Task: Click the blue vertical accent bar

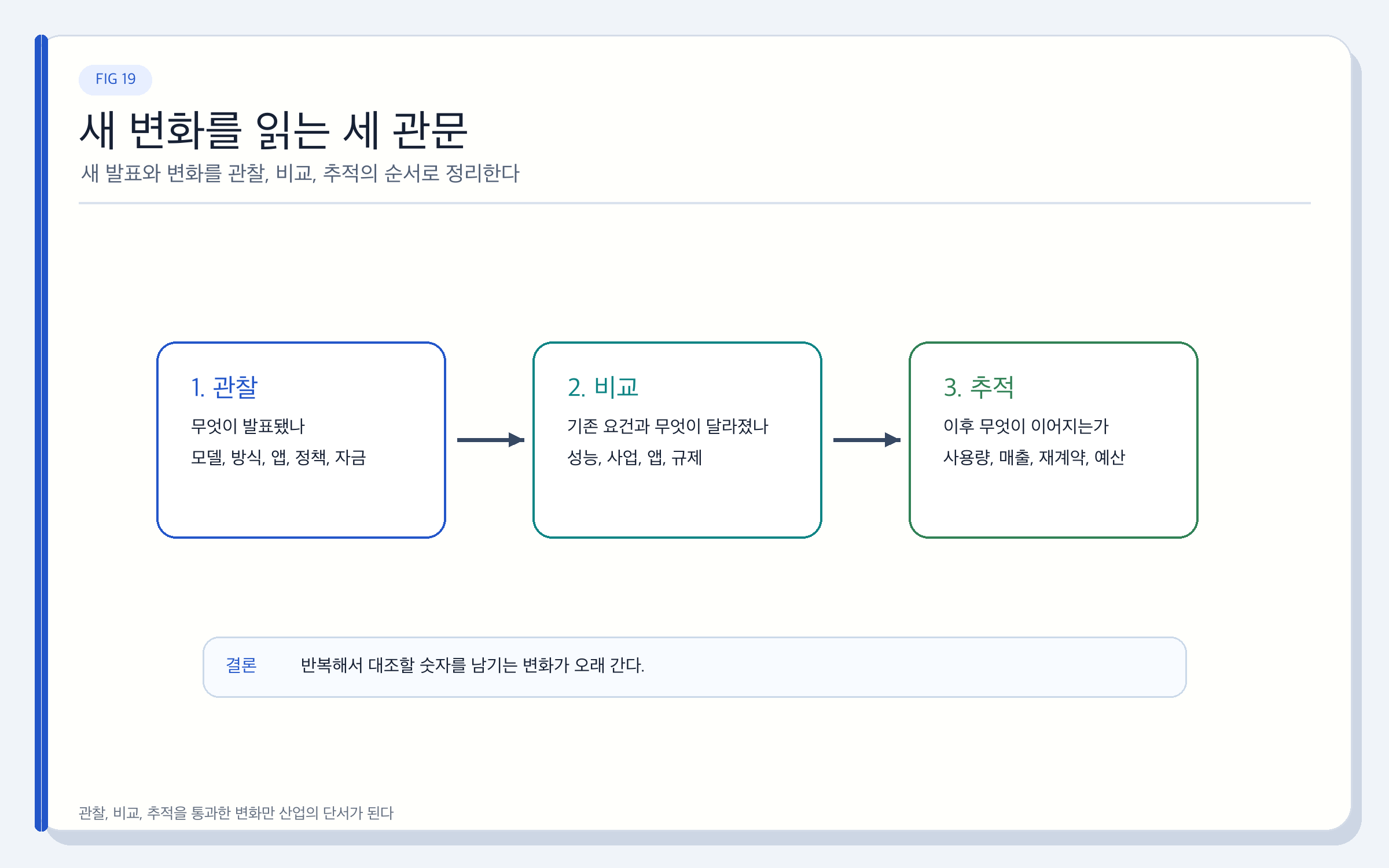Action: (x=41, y=433)
